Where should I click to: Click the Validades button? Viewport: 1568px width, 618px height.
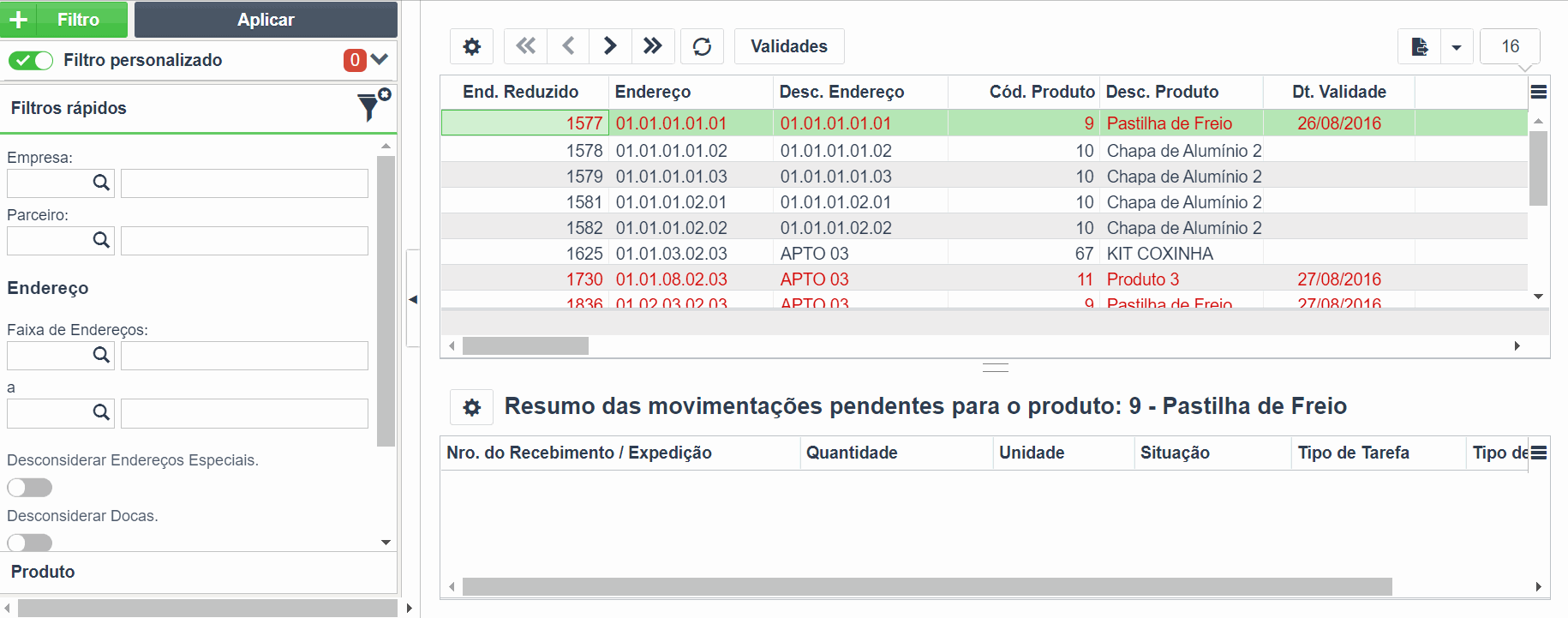[789, 46]
